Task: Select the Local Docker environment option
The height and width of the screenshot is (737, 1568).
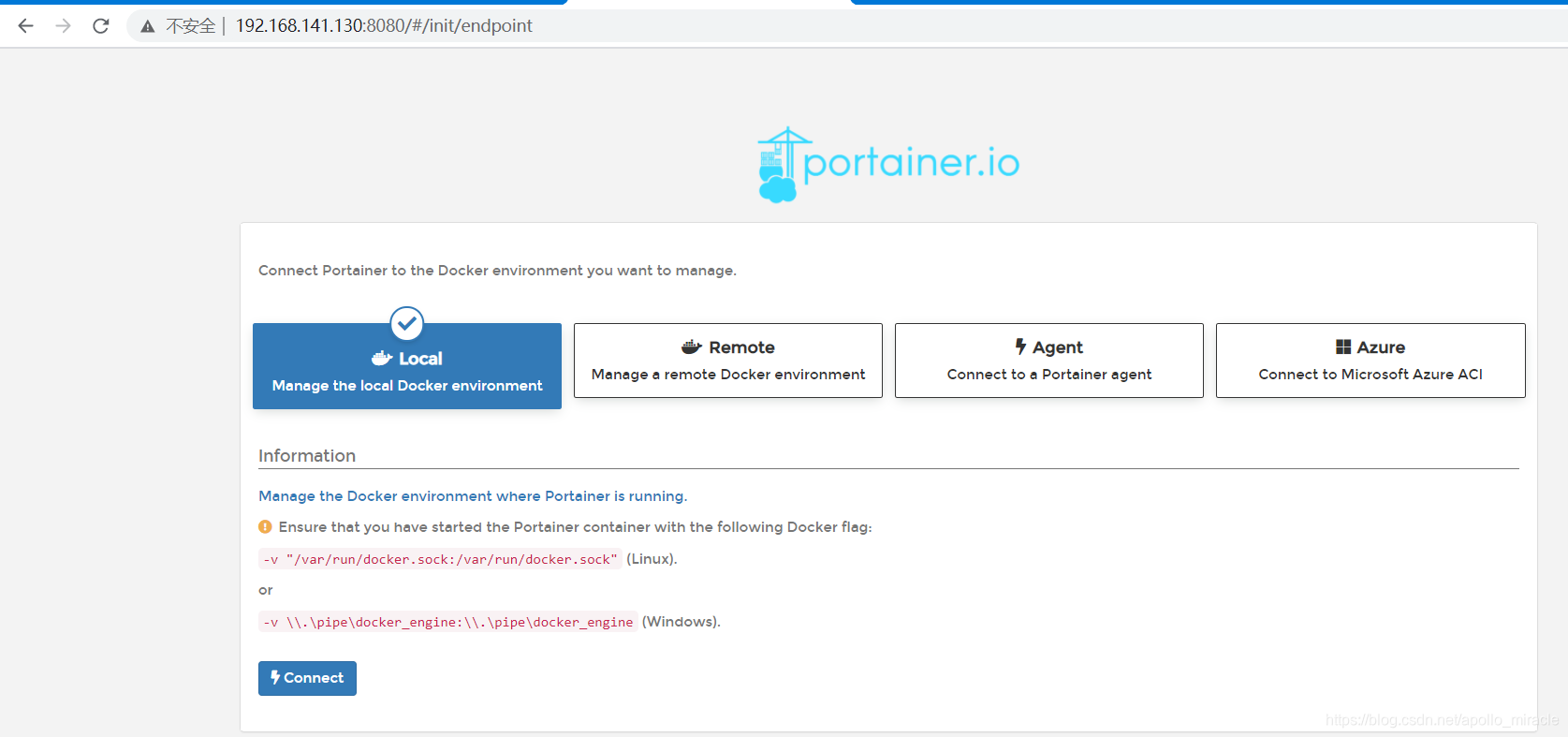Action: (407, 366)
